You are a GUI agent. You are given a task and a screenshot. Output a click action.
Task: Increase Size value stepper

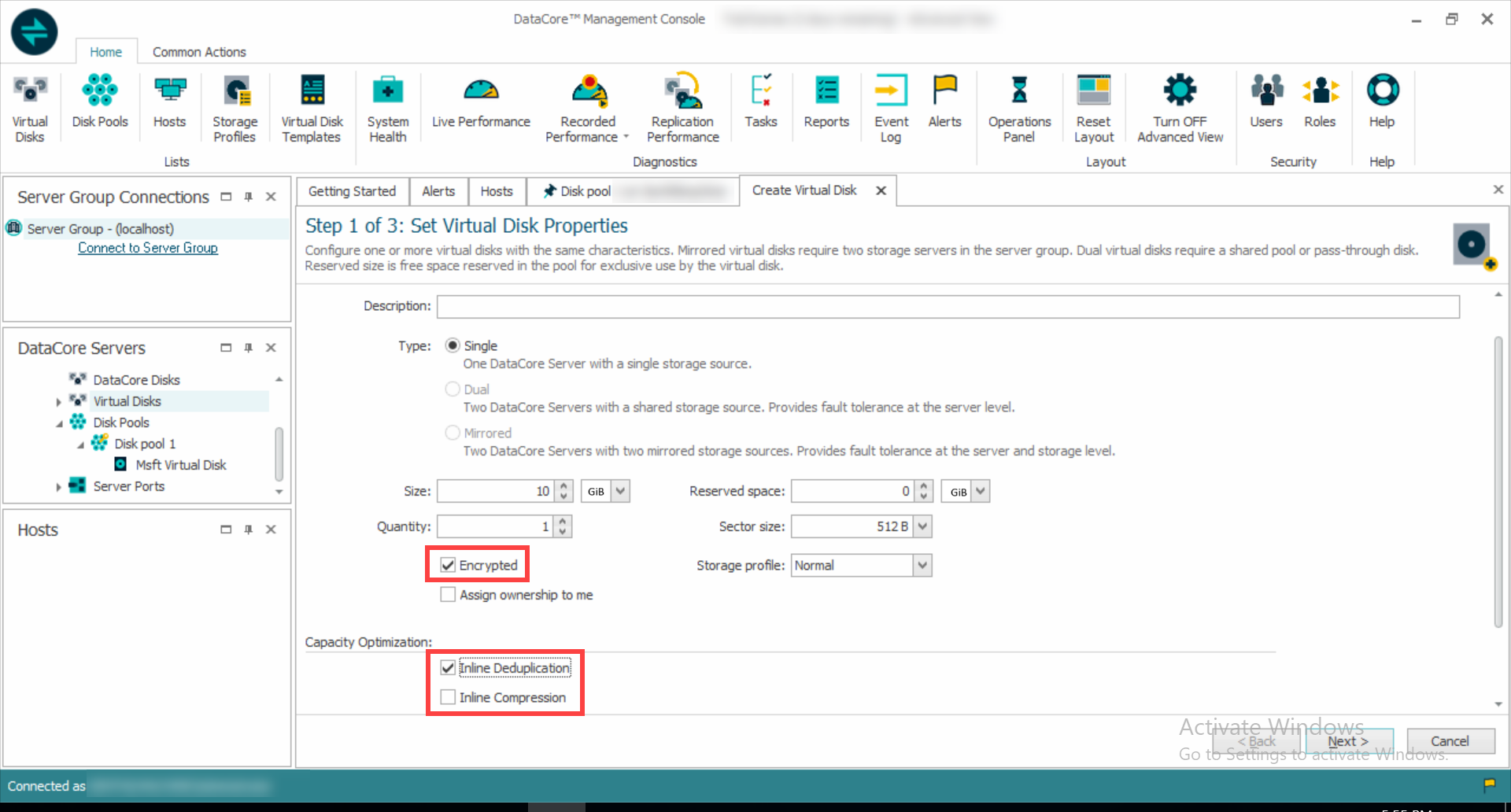[563, 485]
